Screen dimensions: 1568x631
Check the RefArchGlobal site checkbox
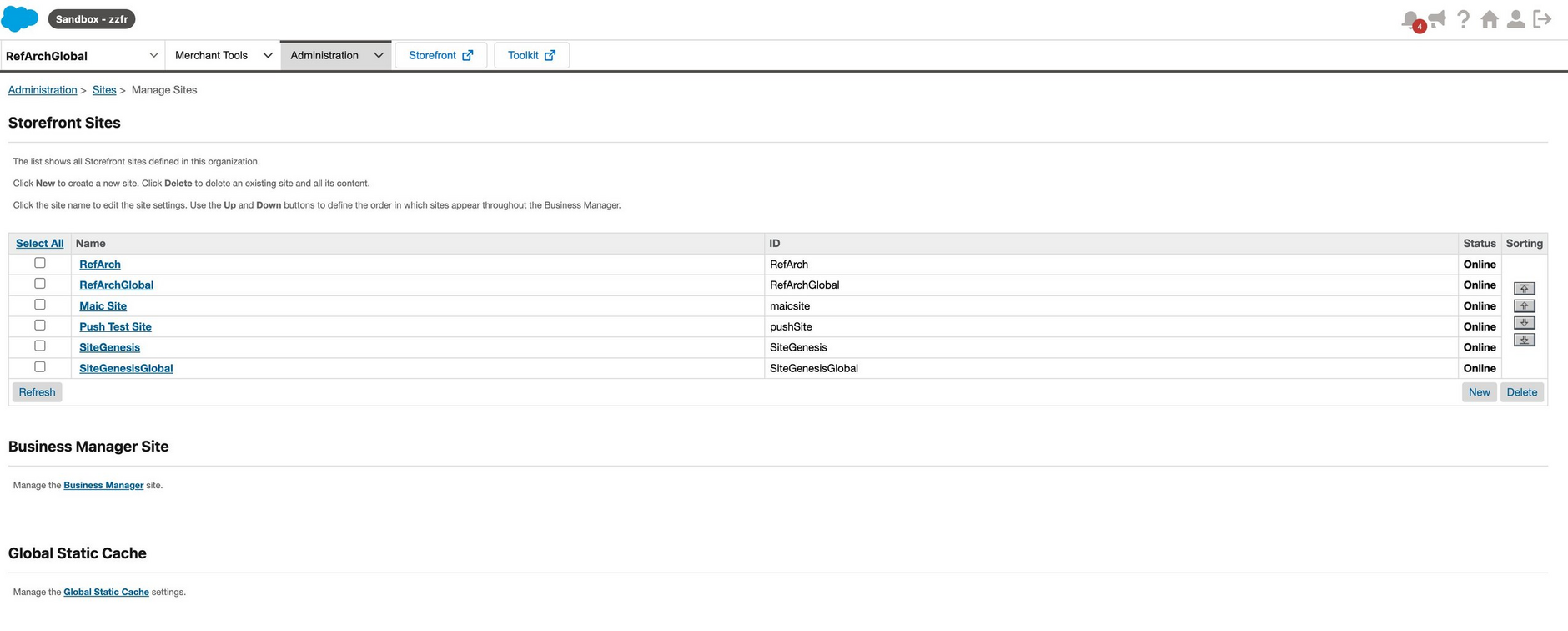coord(39,284)
